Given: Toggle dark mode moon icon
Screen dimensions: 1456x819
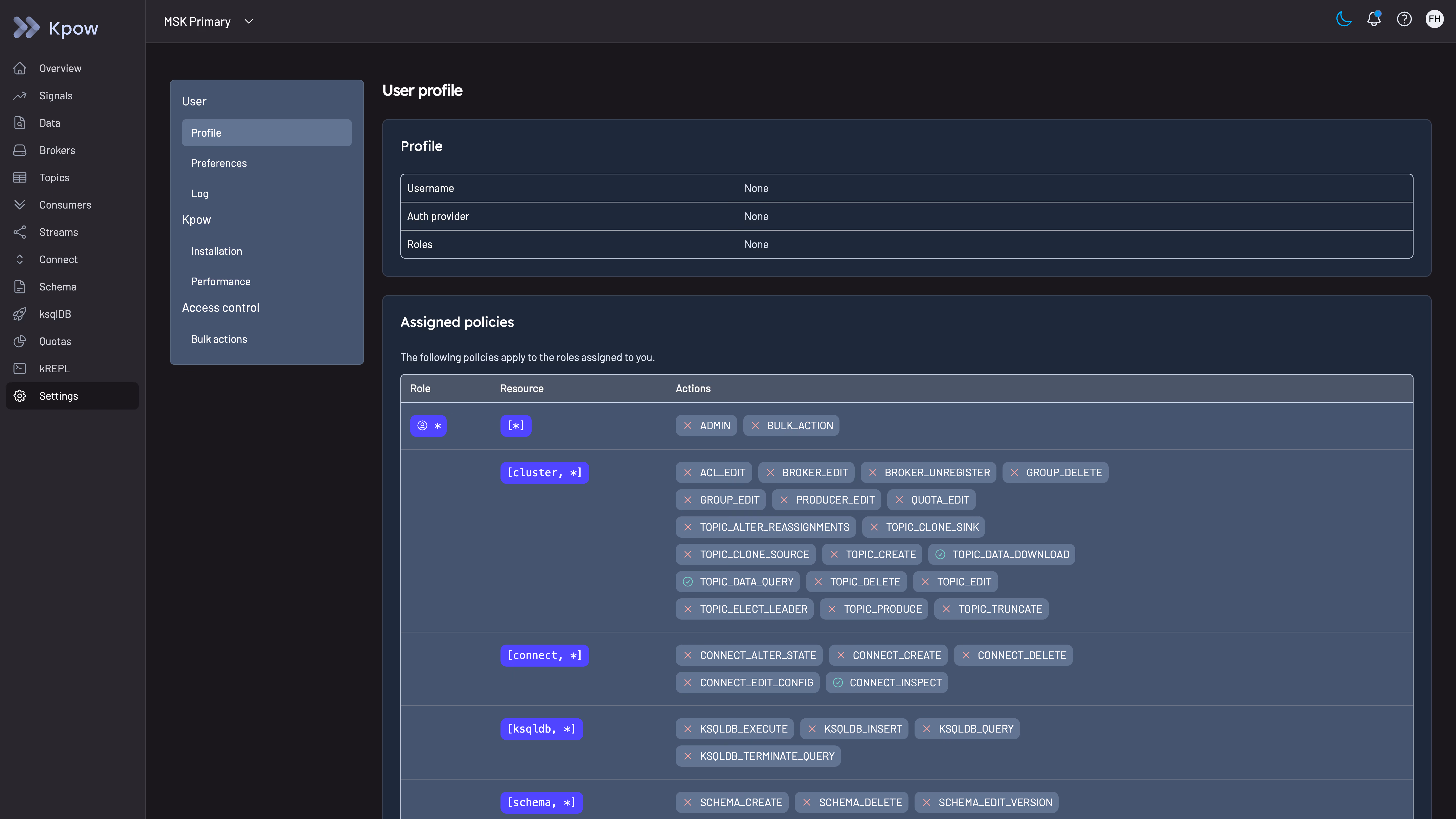Looking at the screenshot, I should pos(1344,19).
